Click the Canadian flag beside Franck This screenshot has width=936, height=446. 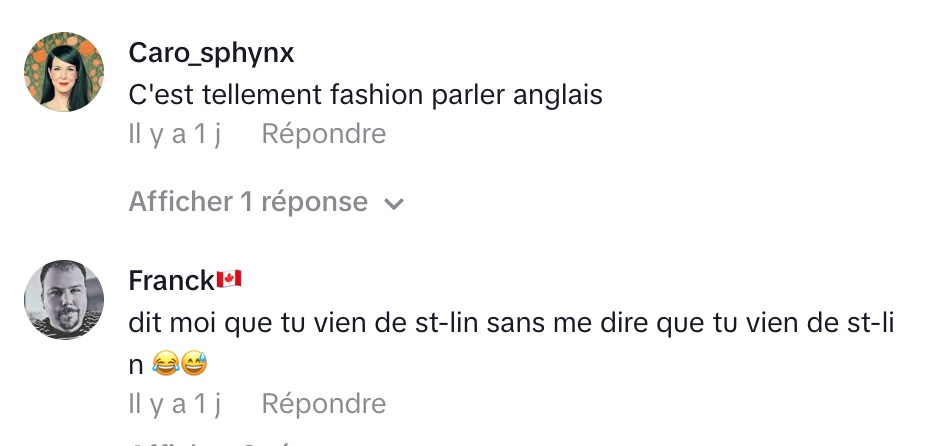(x=230, y=281)
